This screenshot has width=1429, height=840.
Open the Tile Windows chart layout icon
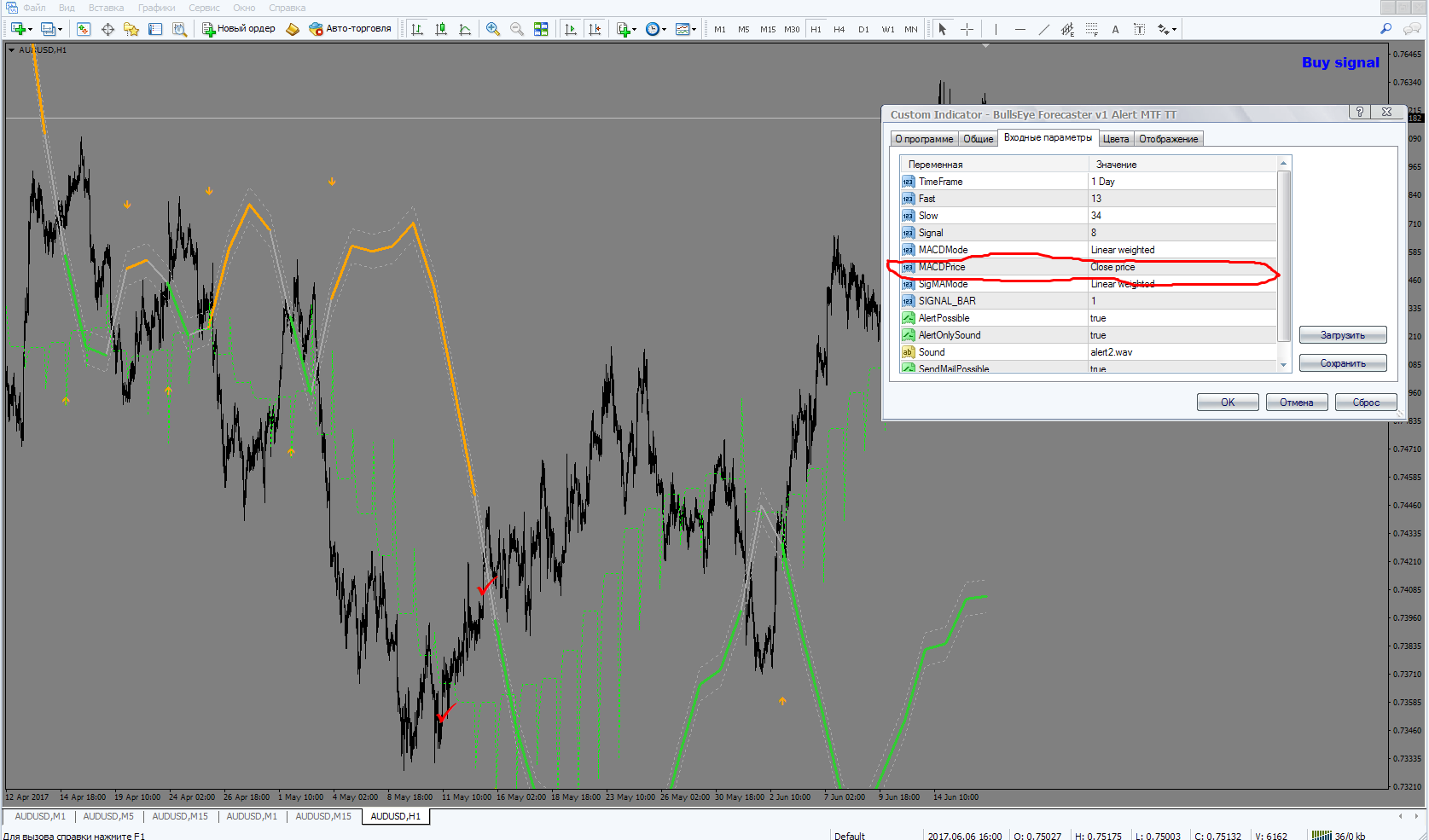click(x=541, y=29)
